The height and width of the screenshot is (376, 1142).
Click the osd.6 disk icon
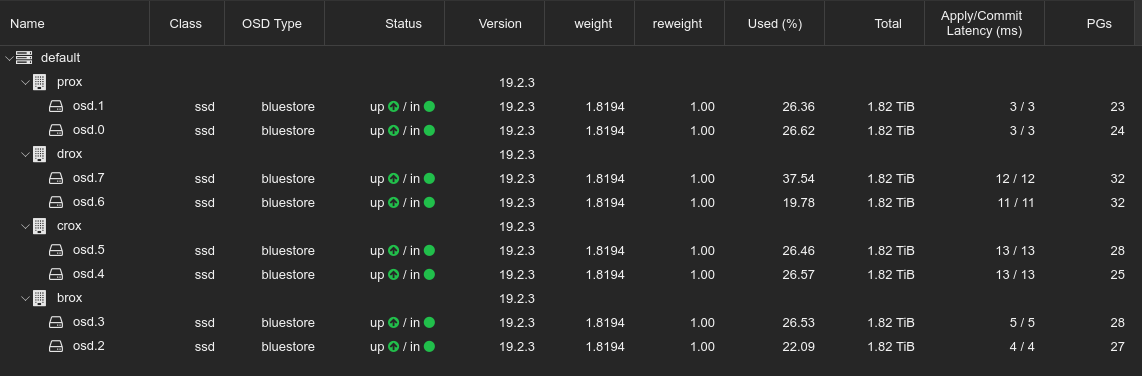tap(56, 203)
